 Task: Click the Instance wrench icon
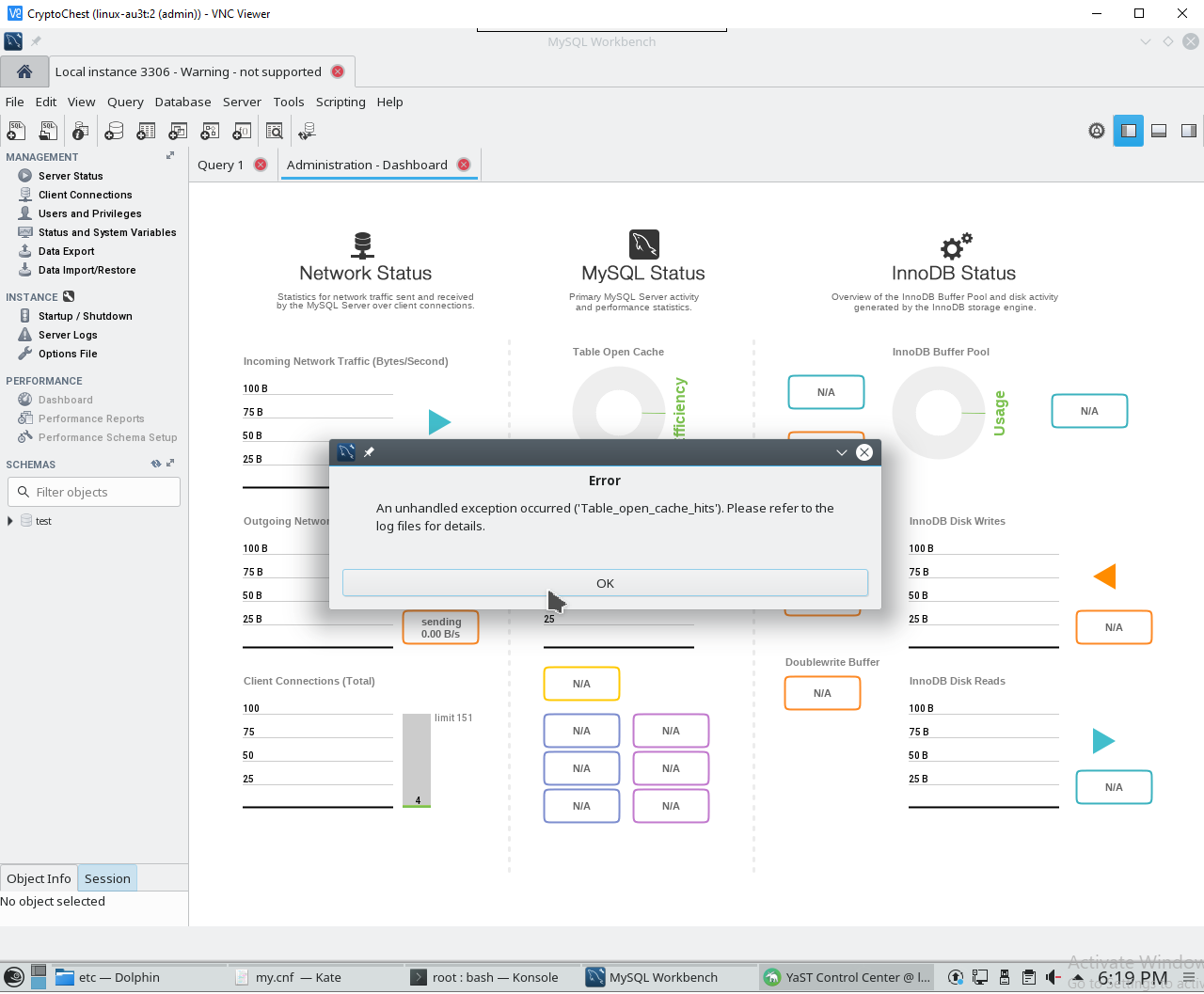[x=69, y=296]
